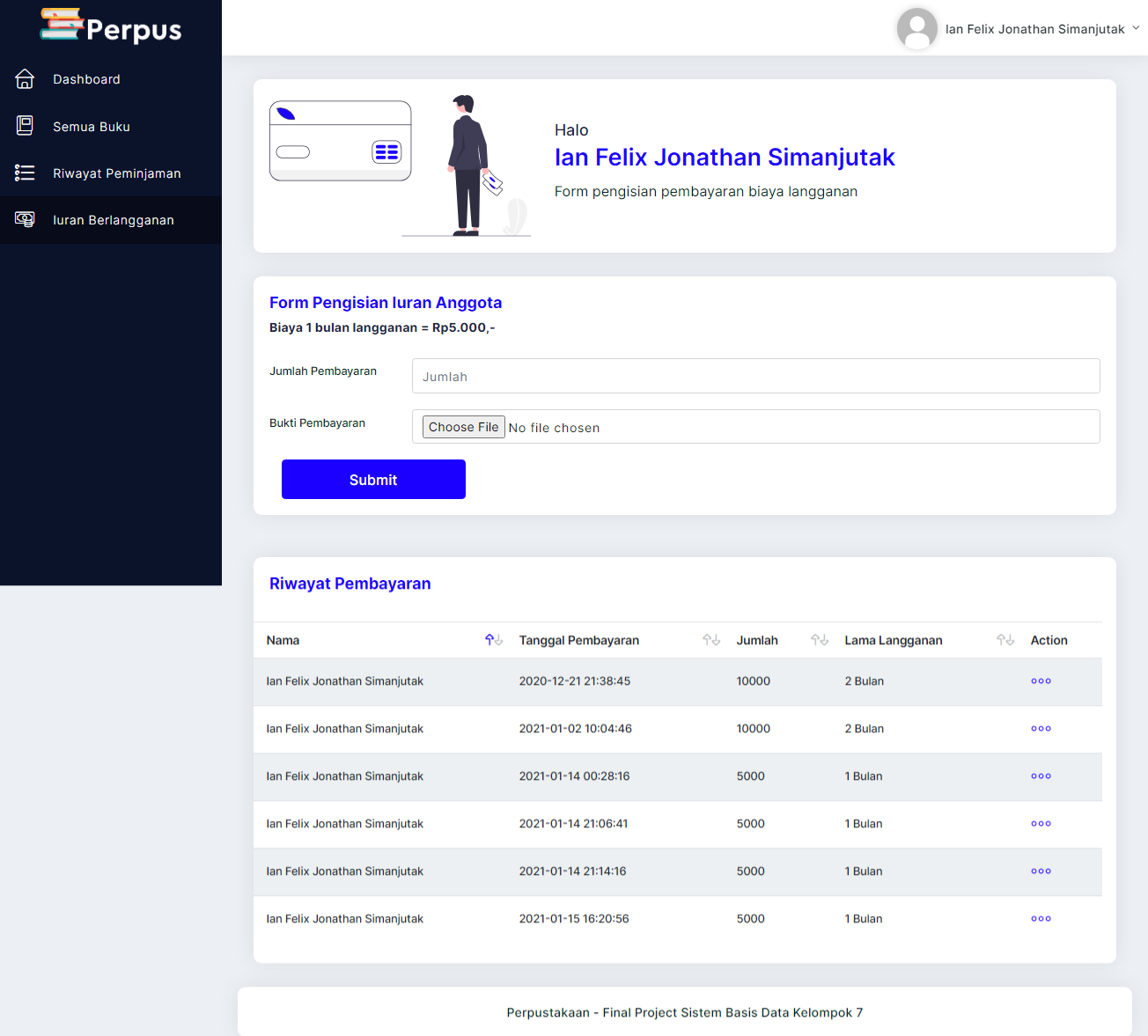The height and width of the screenshot is (1036, 1148).
Task: Click the Jumlah payment amount field
Action: 755,376
